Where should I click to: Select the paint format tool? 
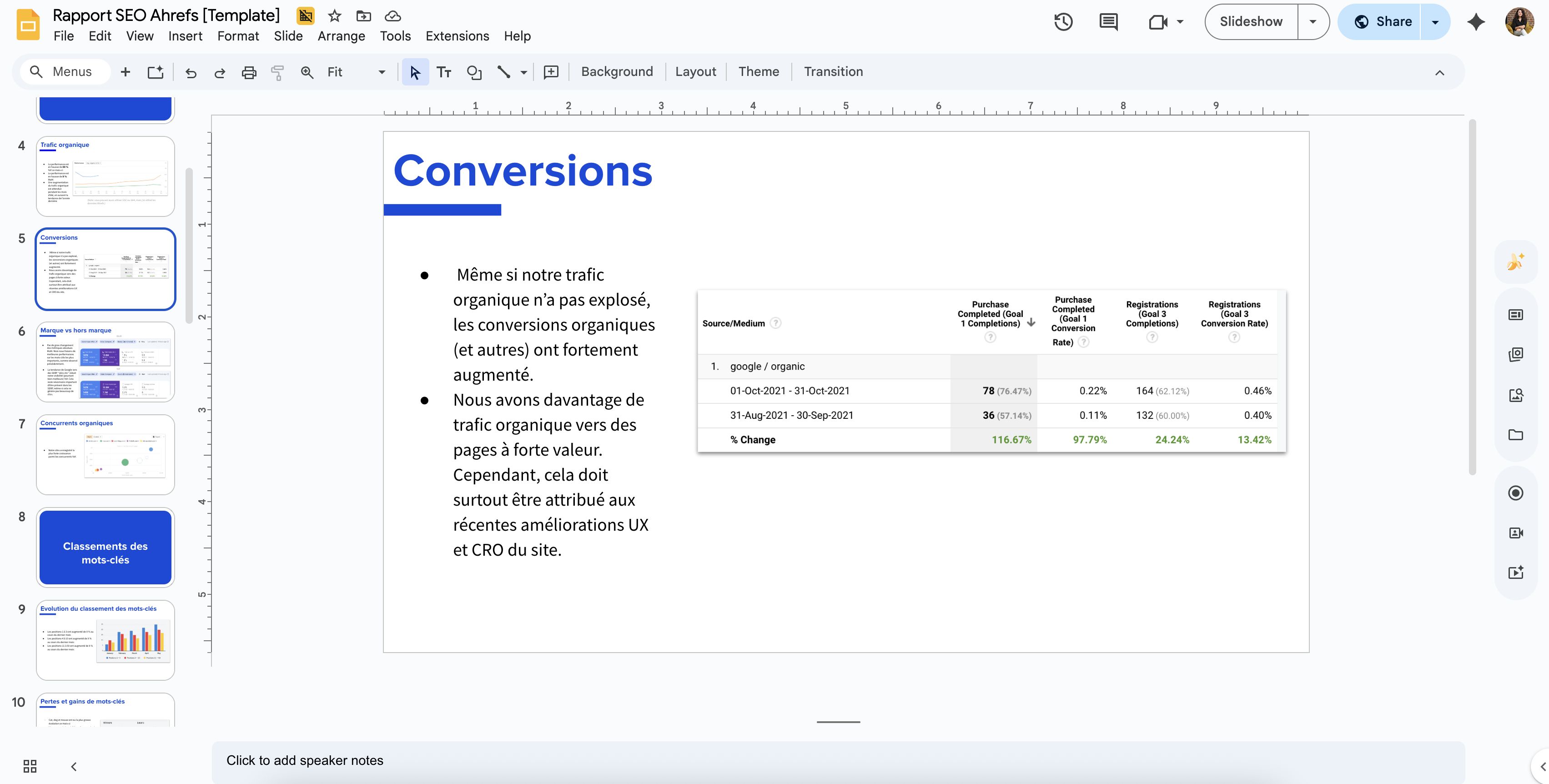277,71
